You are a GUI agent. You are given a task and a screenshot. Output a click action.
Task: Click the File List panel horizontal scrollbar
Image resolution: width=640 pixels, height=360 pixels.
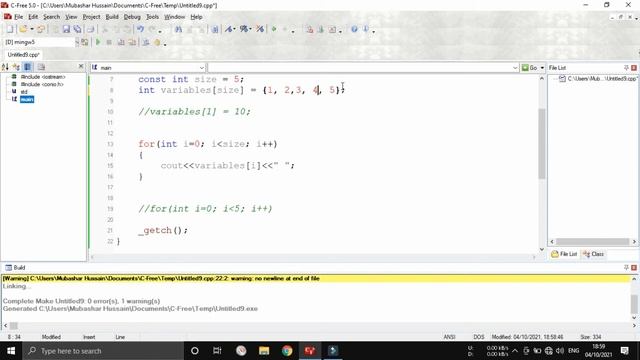(x=593, y=242)
